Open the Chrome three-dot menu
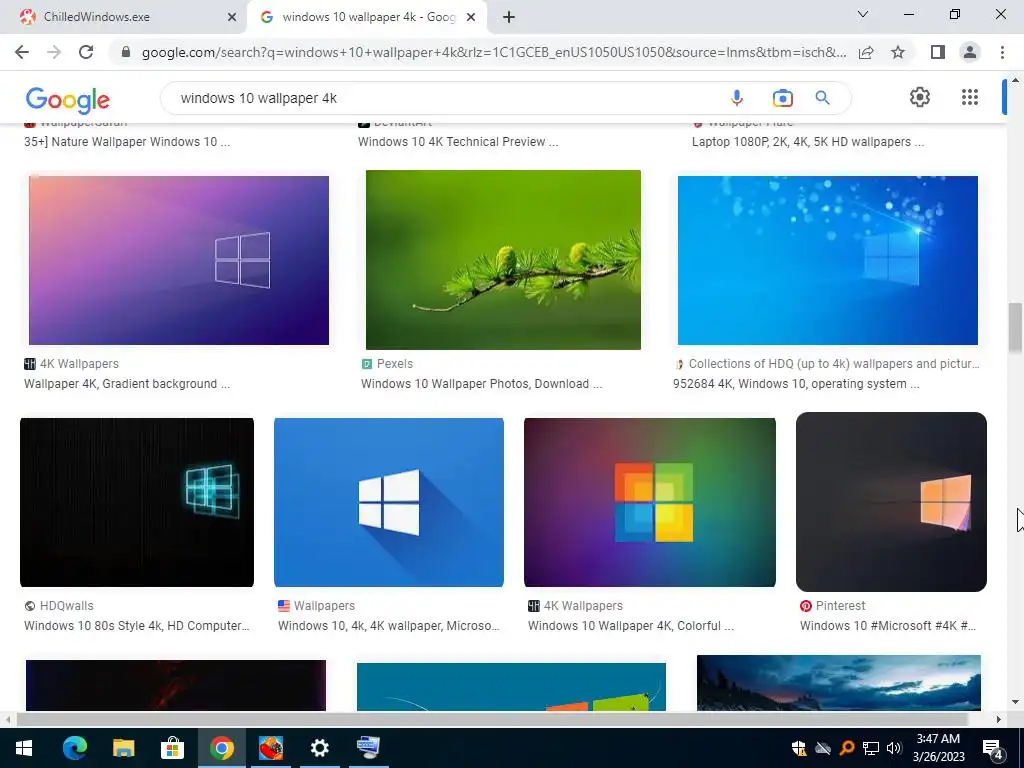The height and width of the screenshot is (768, 1024). 1002,52
